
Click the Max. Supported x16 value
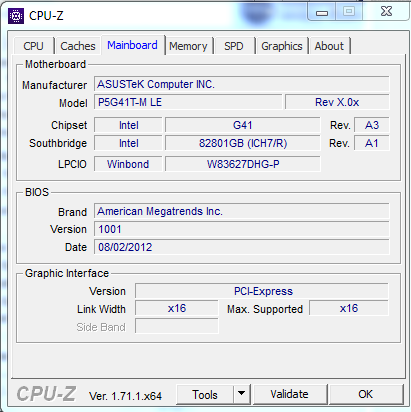coord(349,308)
